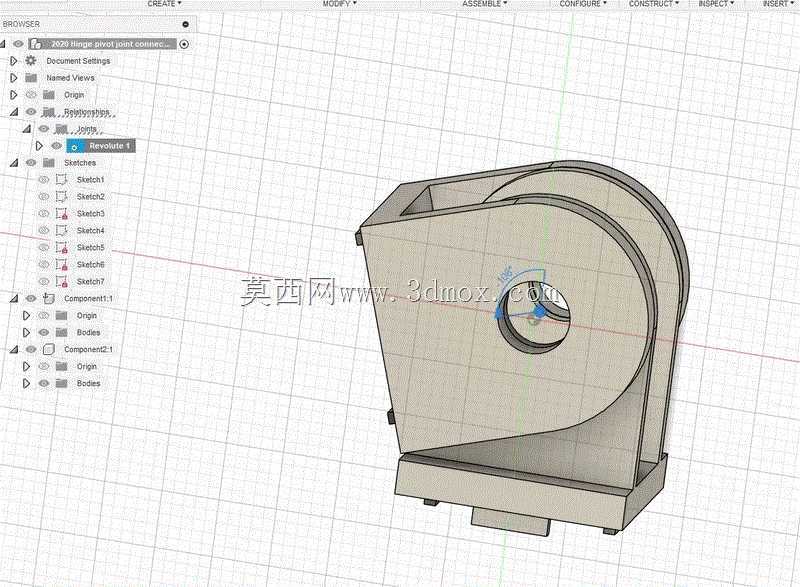Collapse the Relationships node
The height and width of the screenshot is (587, 800).
click(14, 112)
